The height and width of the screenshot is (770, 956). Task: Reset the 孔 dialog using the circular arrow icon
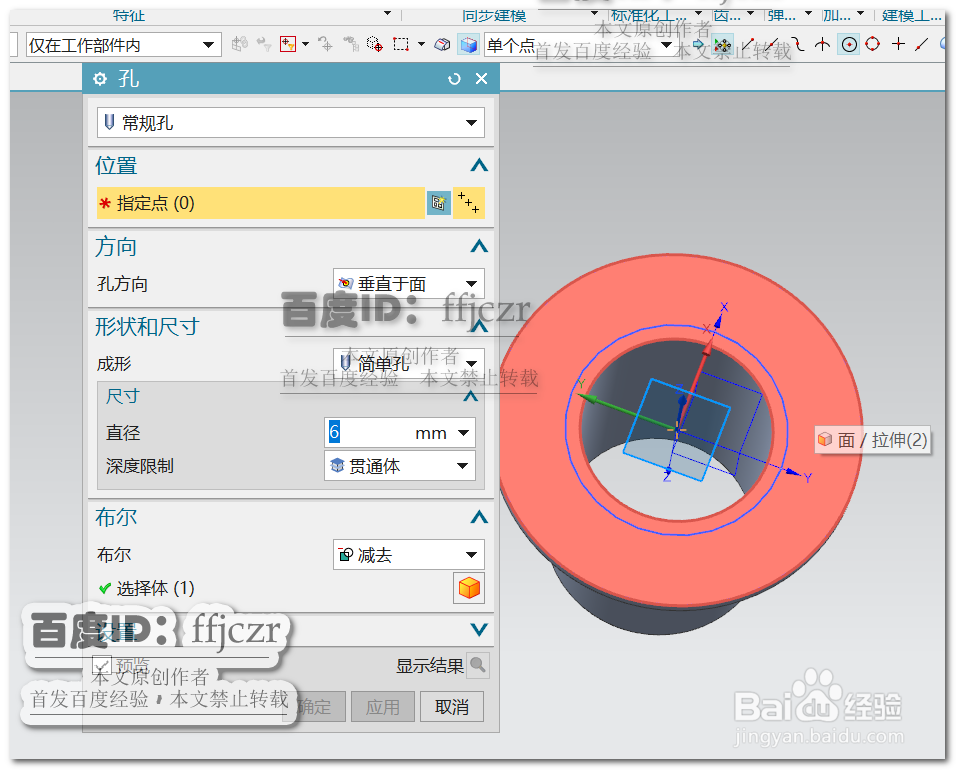[455, 78]
